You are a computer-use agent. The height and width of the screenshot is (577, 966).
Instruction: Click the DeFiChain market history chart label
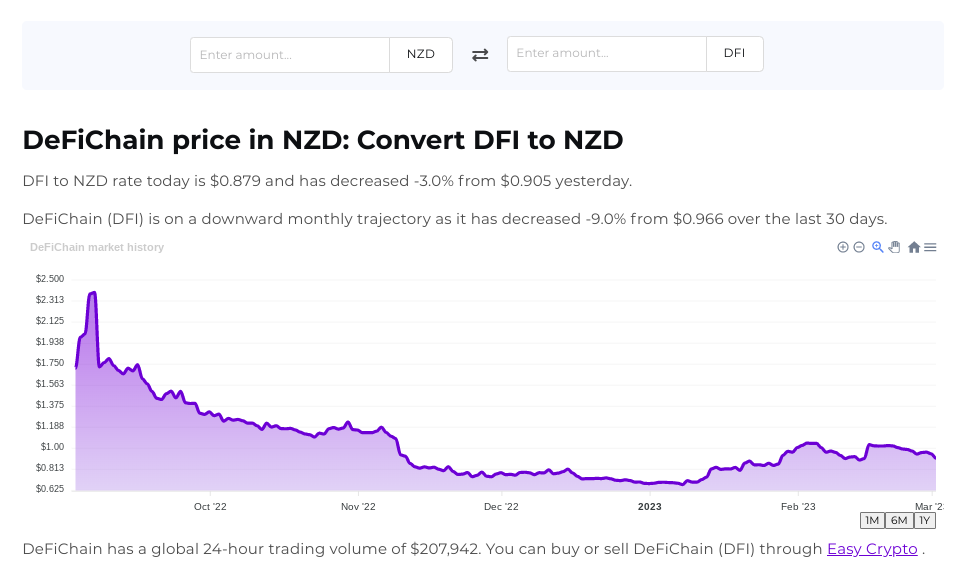tap(97, 247)
